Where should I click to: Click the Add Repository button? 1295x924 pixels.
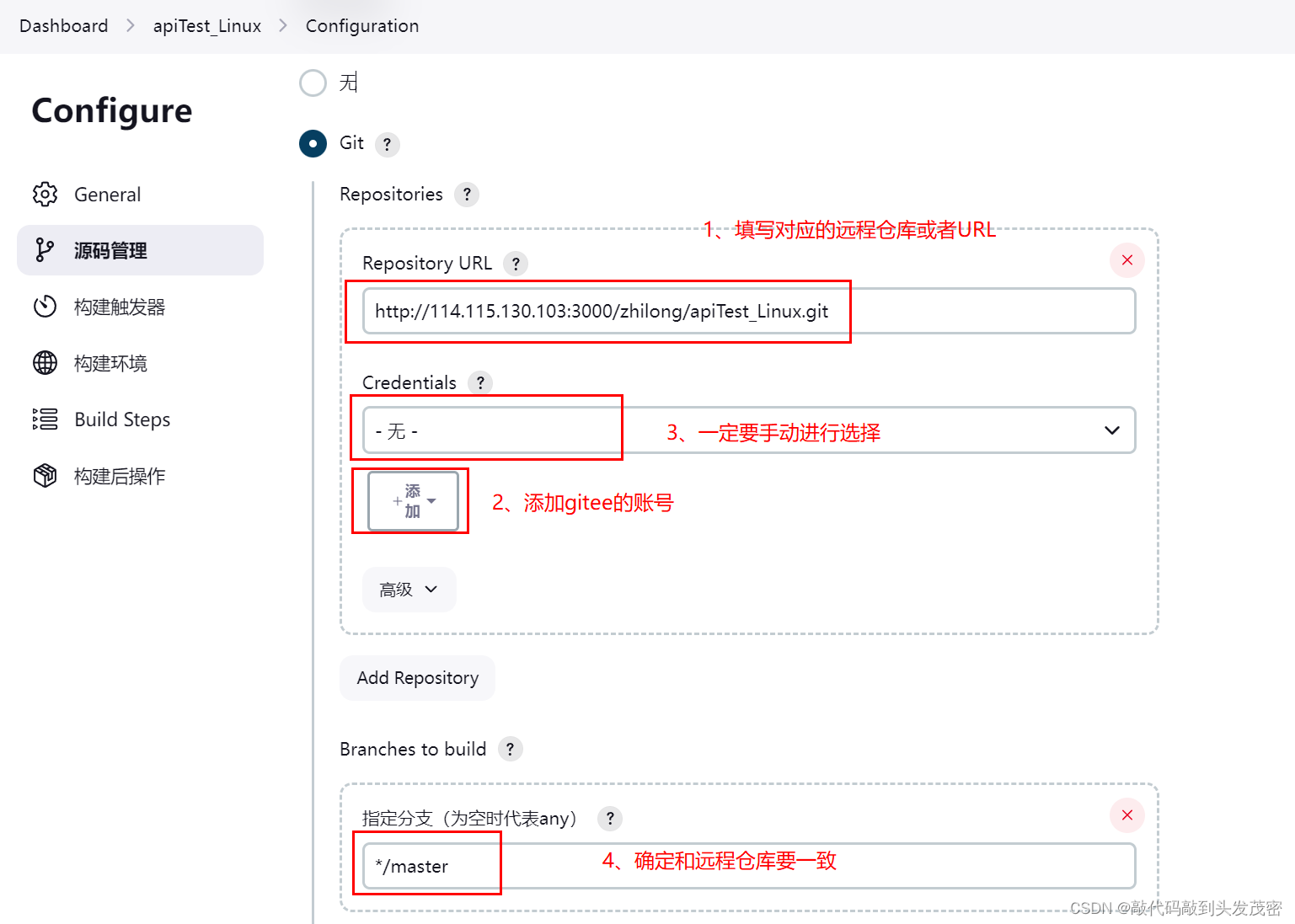417,678
